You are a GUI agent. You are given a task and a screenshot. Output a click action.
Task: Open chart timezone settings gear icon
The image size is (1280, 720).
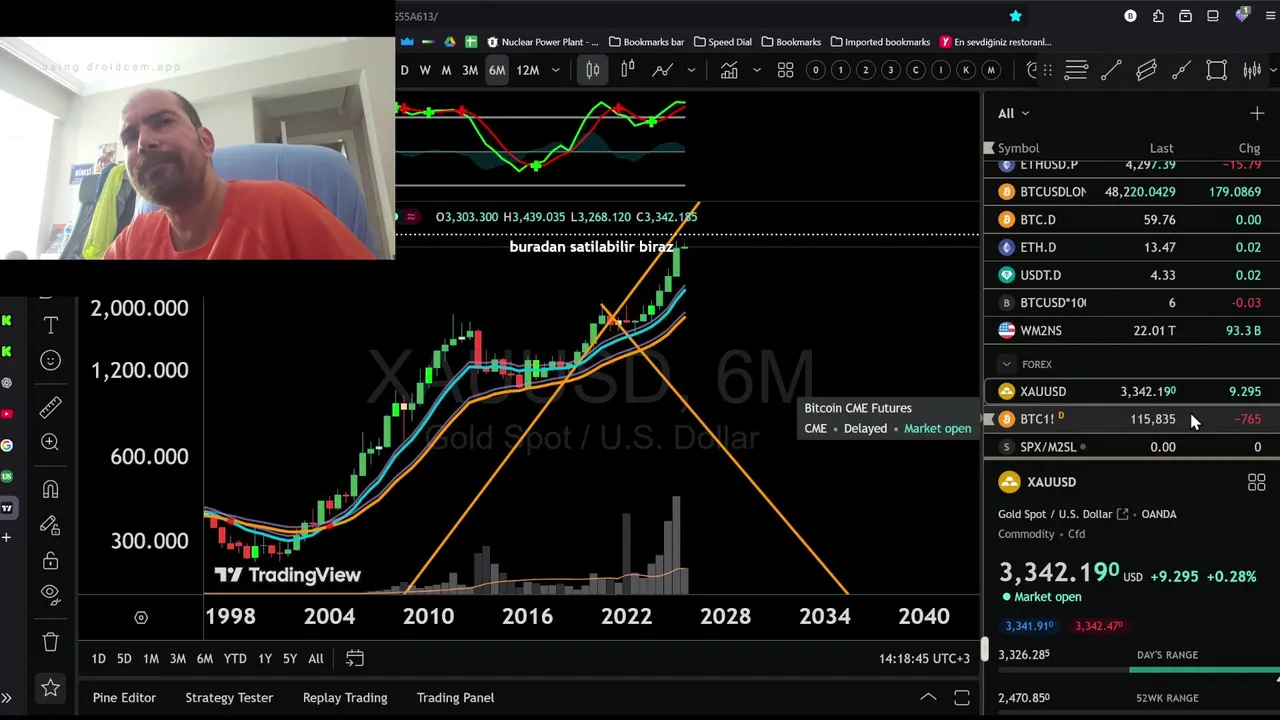coord(141,618)
